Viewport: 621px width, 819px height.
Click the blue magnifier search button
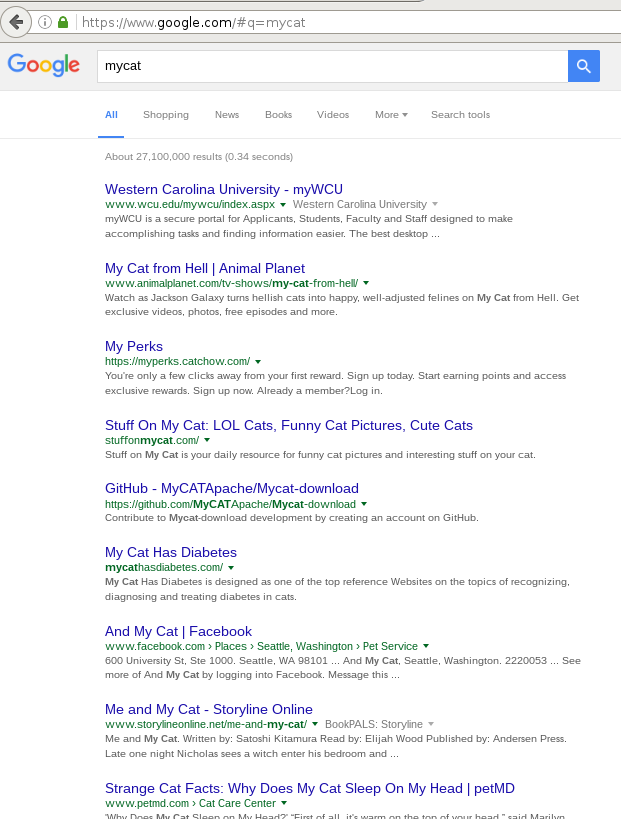[584, 66]
